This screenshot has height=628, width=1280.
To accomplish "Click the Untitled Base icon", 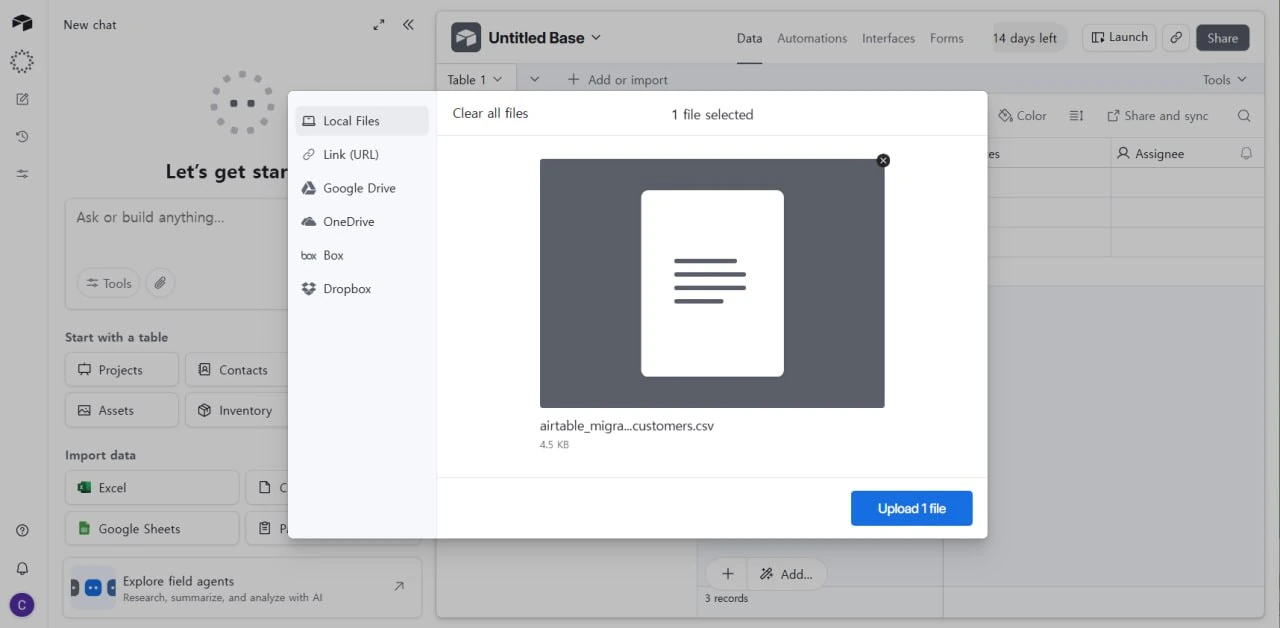I will pyautogui.click(x=466, y=38).
